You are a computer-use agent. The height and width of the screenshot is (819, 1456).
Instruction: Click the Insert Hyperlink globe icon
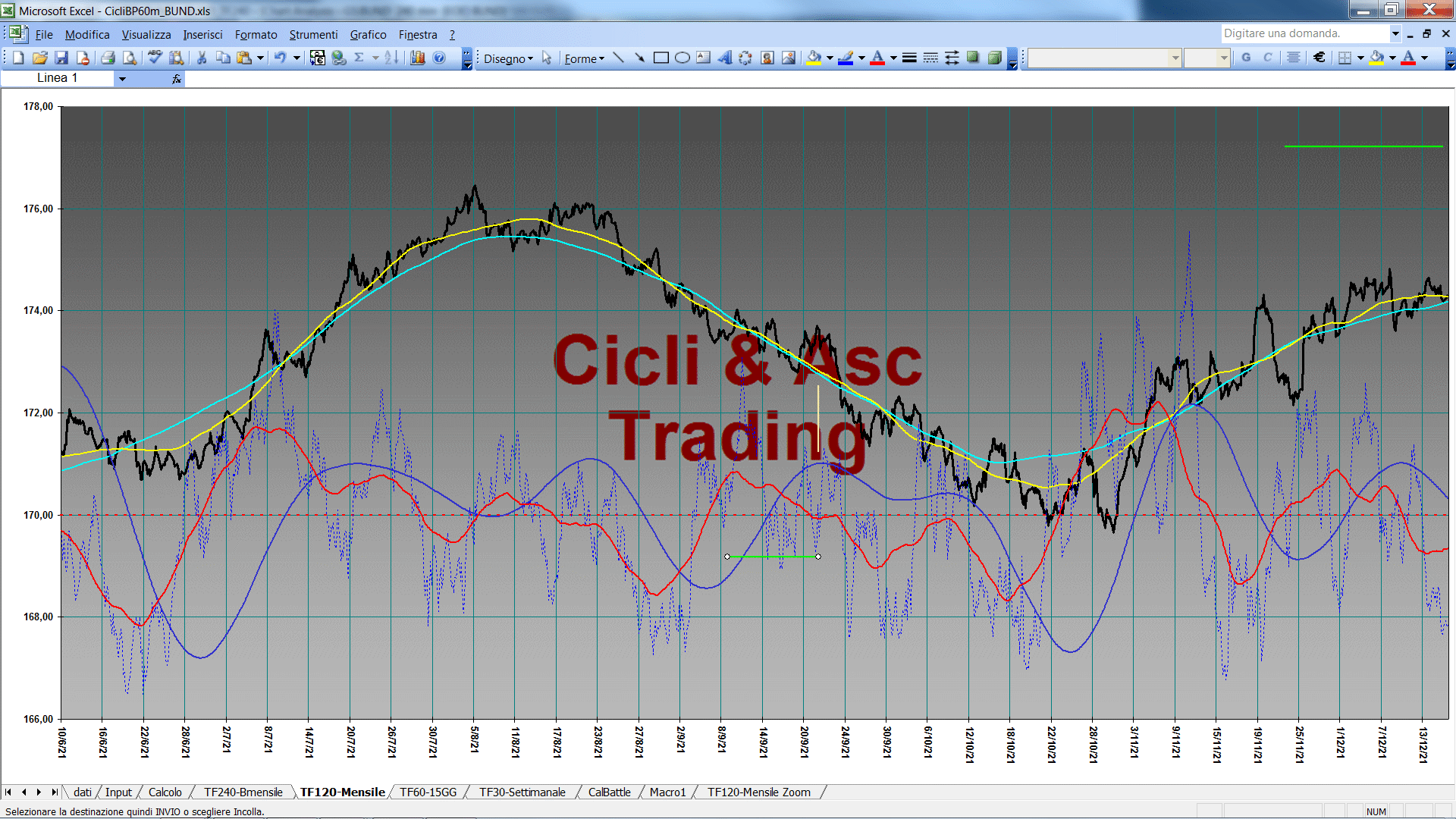pyautogui.click(x=339, y=58)
